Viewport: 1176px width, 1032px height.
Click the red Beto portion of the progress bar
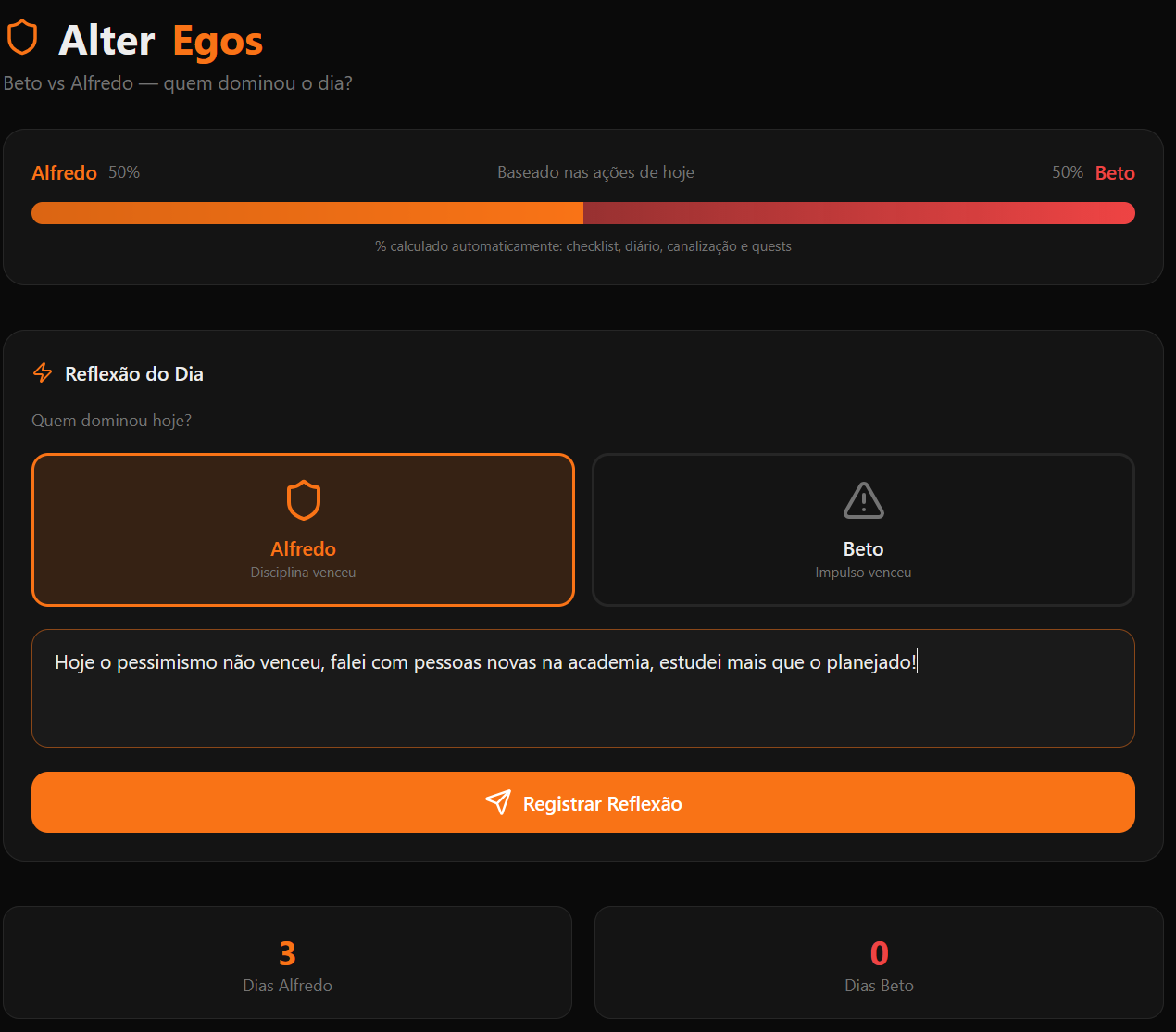tap(859, 213)
